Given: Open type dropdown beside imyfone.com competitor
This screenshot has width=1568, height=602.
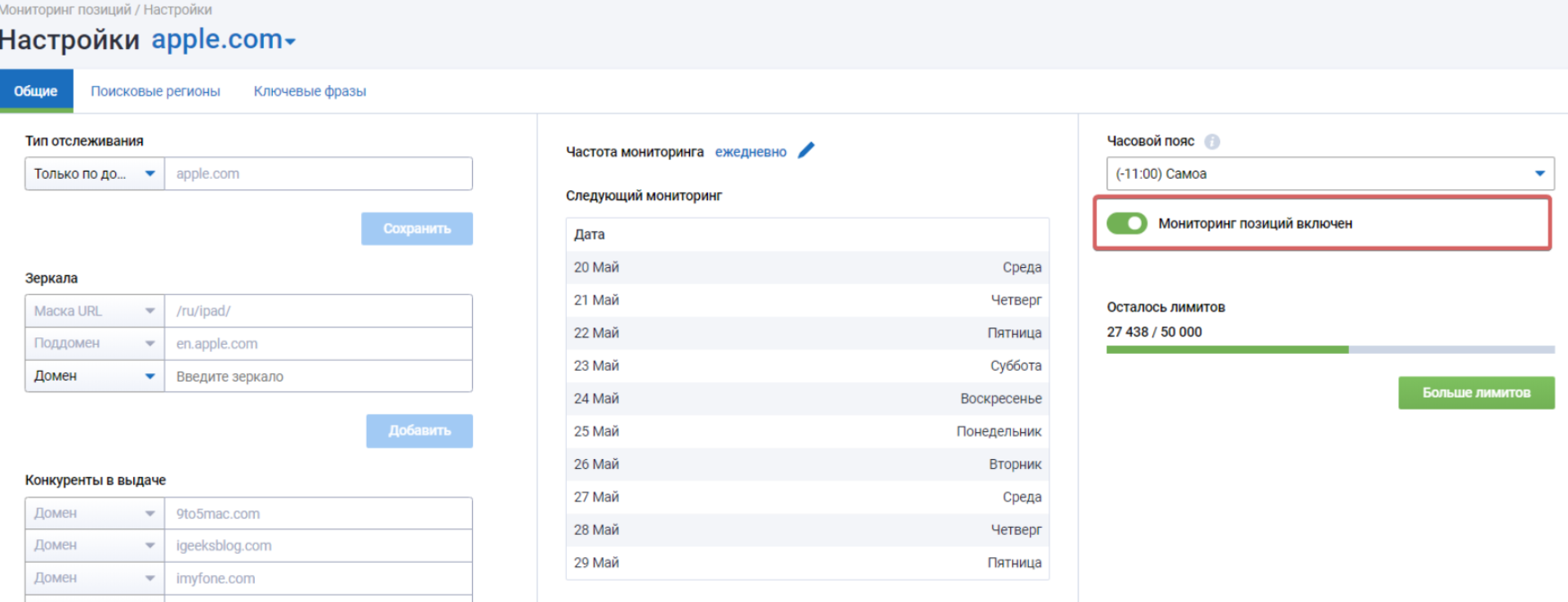Looking at the screenshot, I should (x=95, y=578).
